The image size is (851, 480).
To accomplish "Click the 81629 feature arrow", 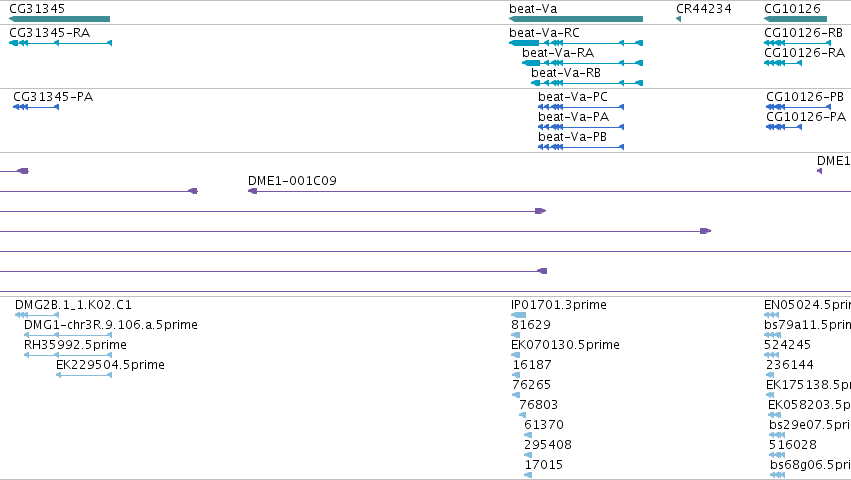I will (x=516, y=335).
